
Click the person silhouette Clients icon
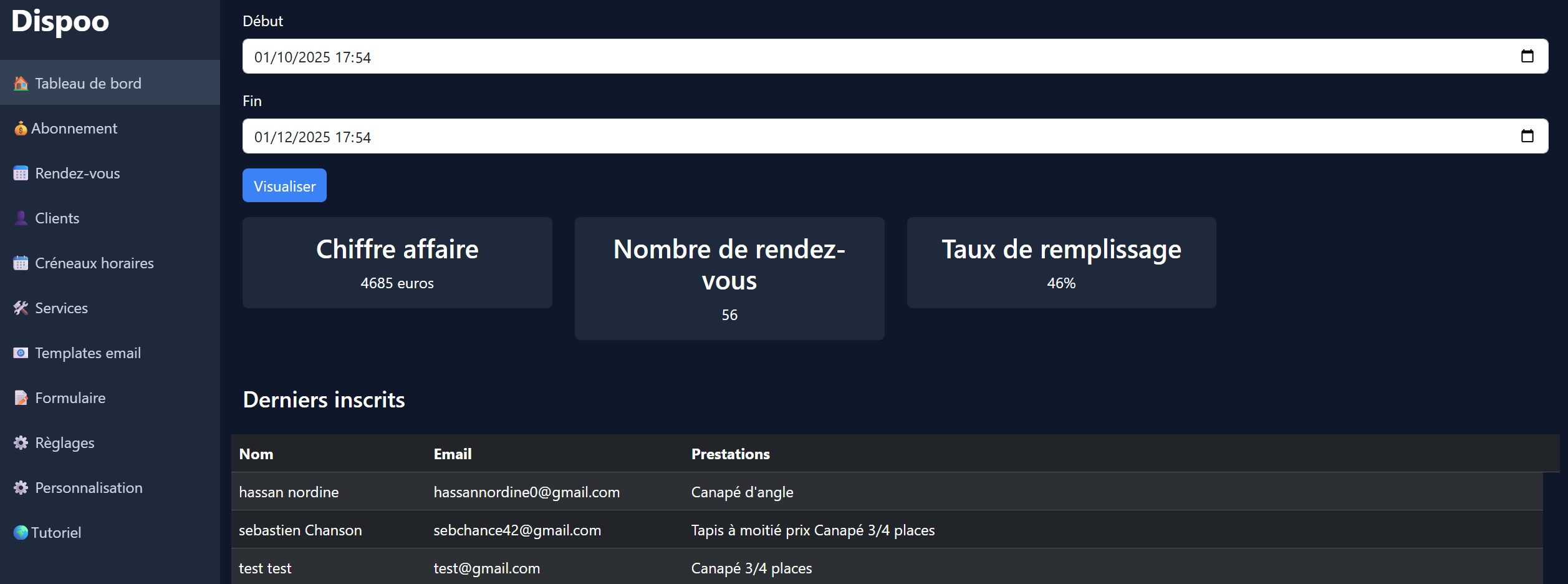21,218
